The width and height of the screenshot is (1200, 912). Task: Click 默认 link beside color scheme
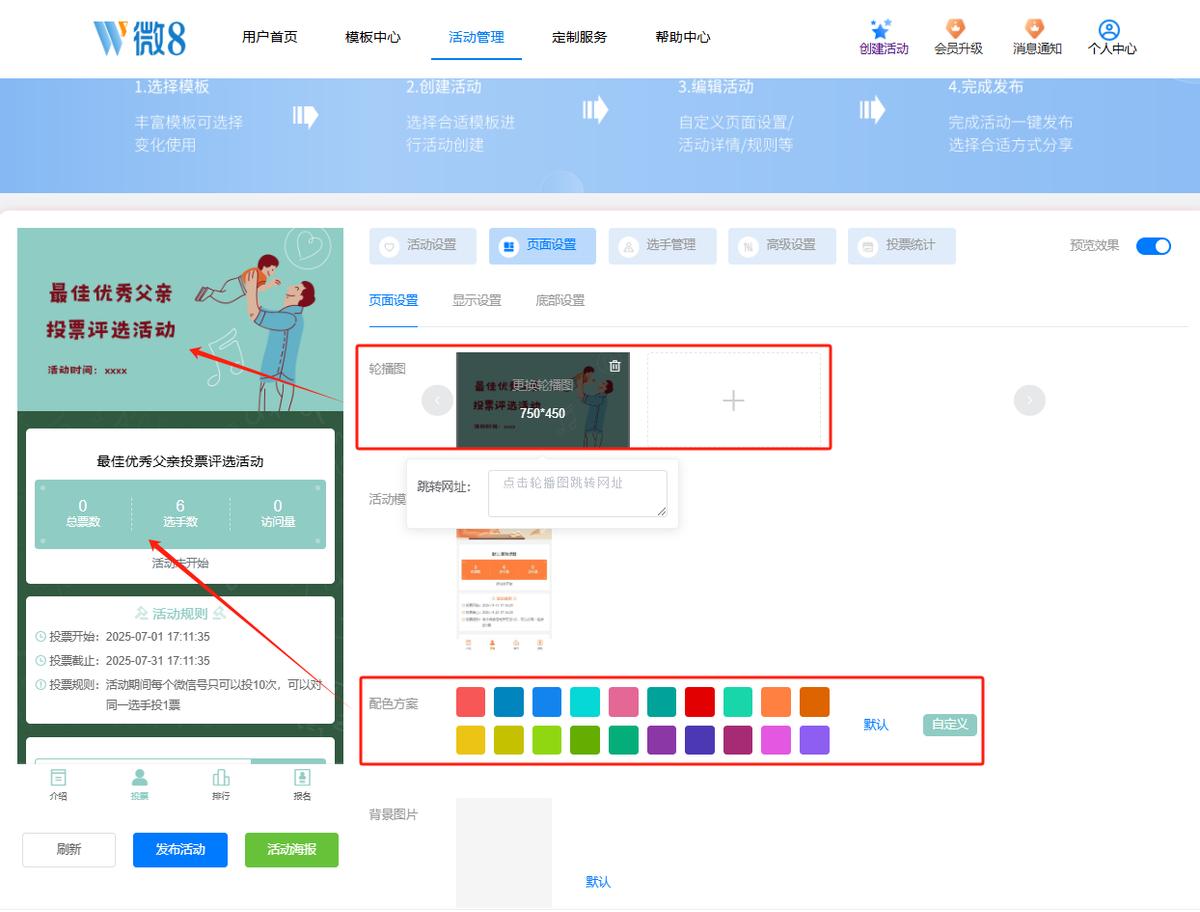click(x=876, y=724)
